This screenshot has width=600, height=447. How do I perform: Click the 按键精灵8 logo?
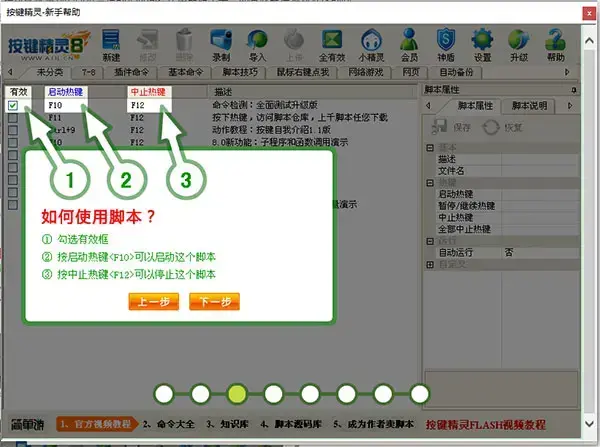(49, 46)
